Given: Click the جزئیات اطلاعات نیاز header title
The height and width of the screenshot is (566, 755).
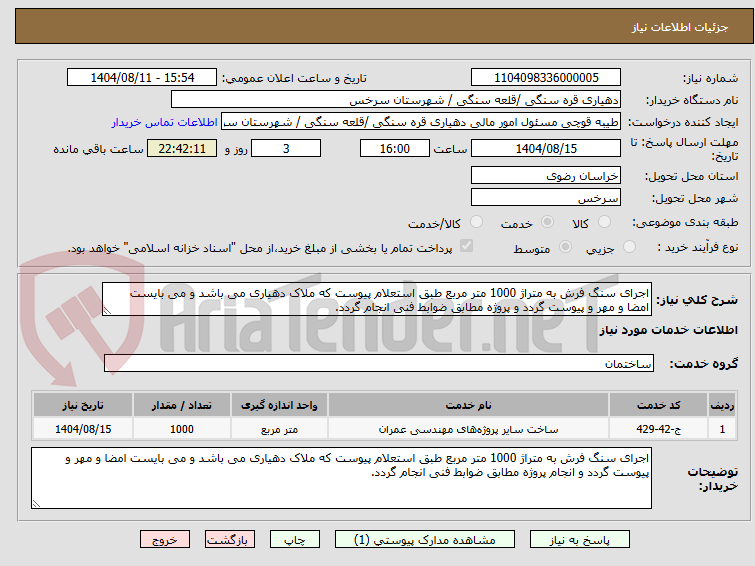Looking at the screenshot, I should click(x=679, y=27).
